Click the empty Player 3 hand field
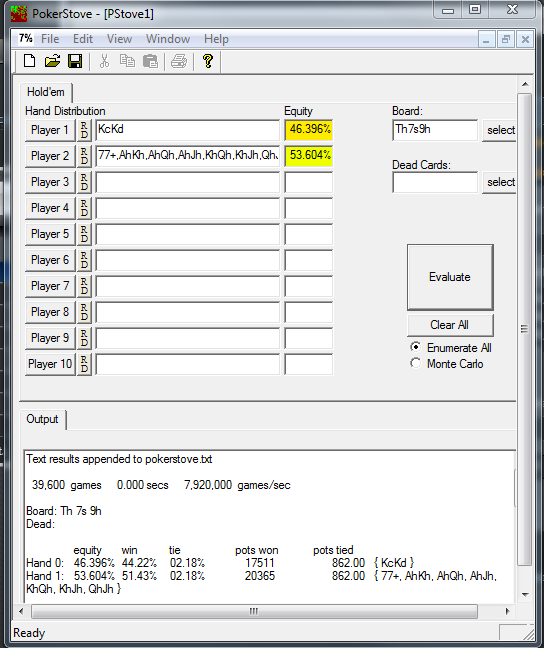 tap(188, 182)
